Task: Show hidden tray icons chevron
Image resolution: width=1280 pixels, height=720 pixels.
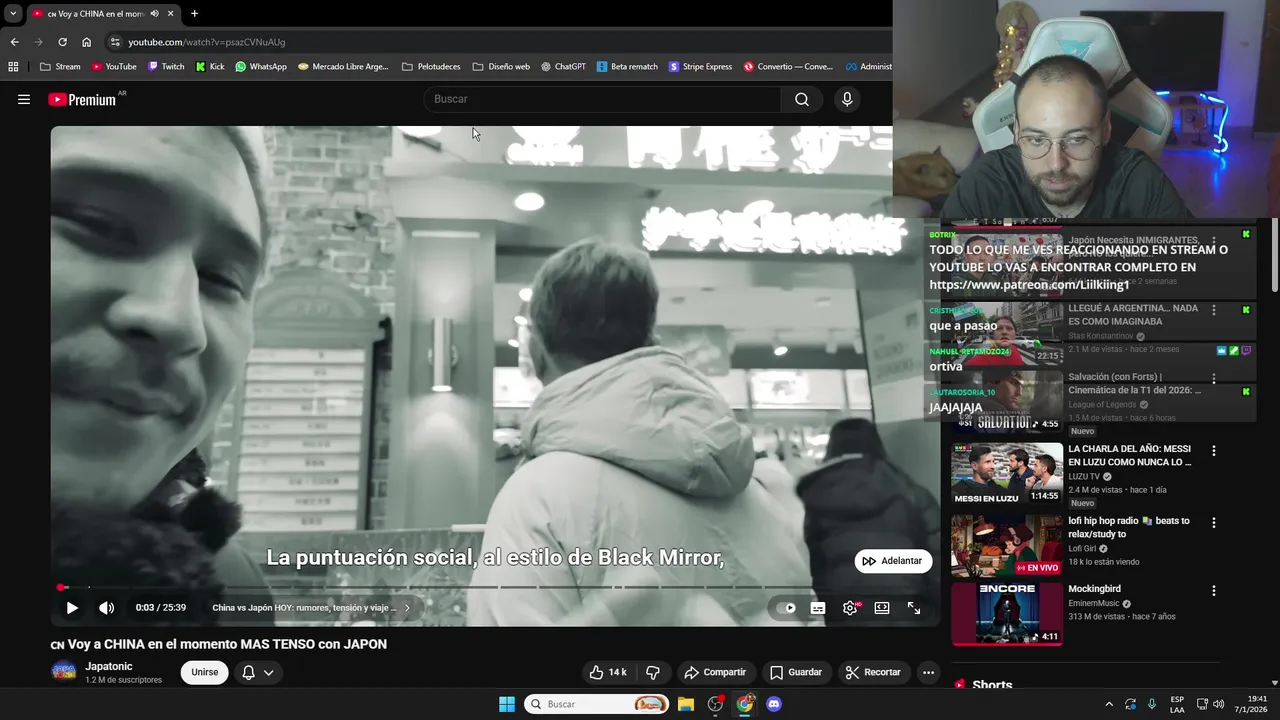Action: [x=1108, y=704]
